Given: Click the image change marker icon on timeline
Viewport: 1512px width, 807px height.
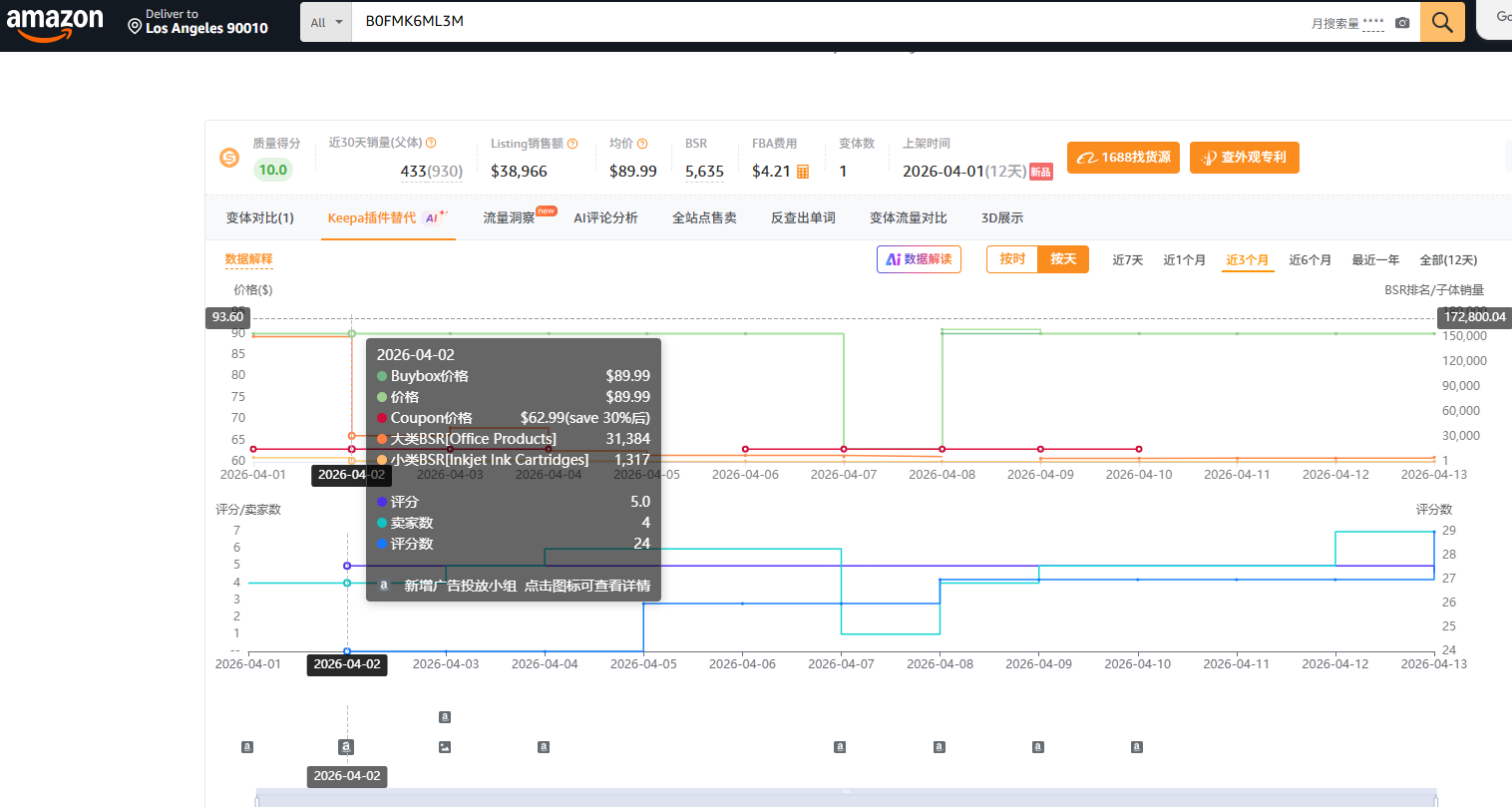Looking at the screenshot, I should 445,746.
